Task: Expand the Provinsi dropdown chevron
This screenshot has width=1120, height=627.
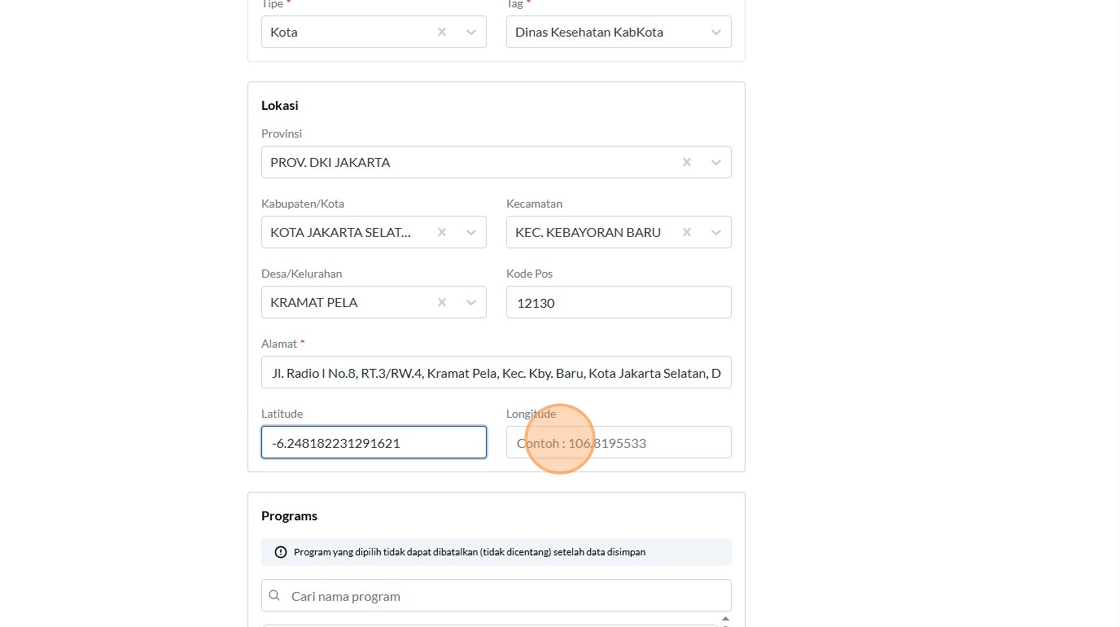Action: (716, 162)
